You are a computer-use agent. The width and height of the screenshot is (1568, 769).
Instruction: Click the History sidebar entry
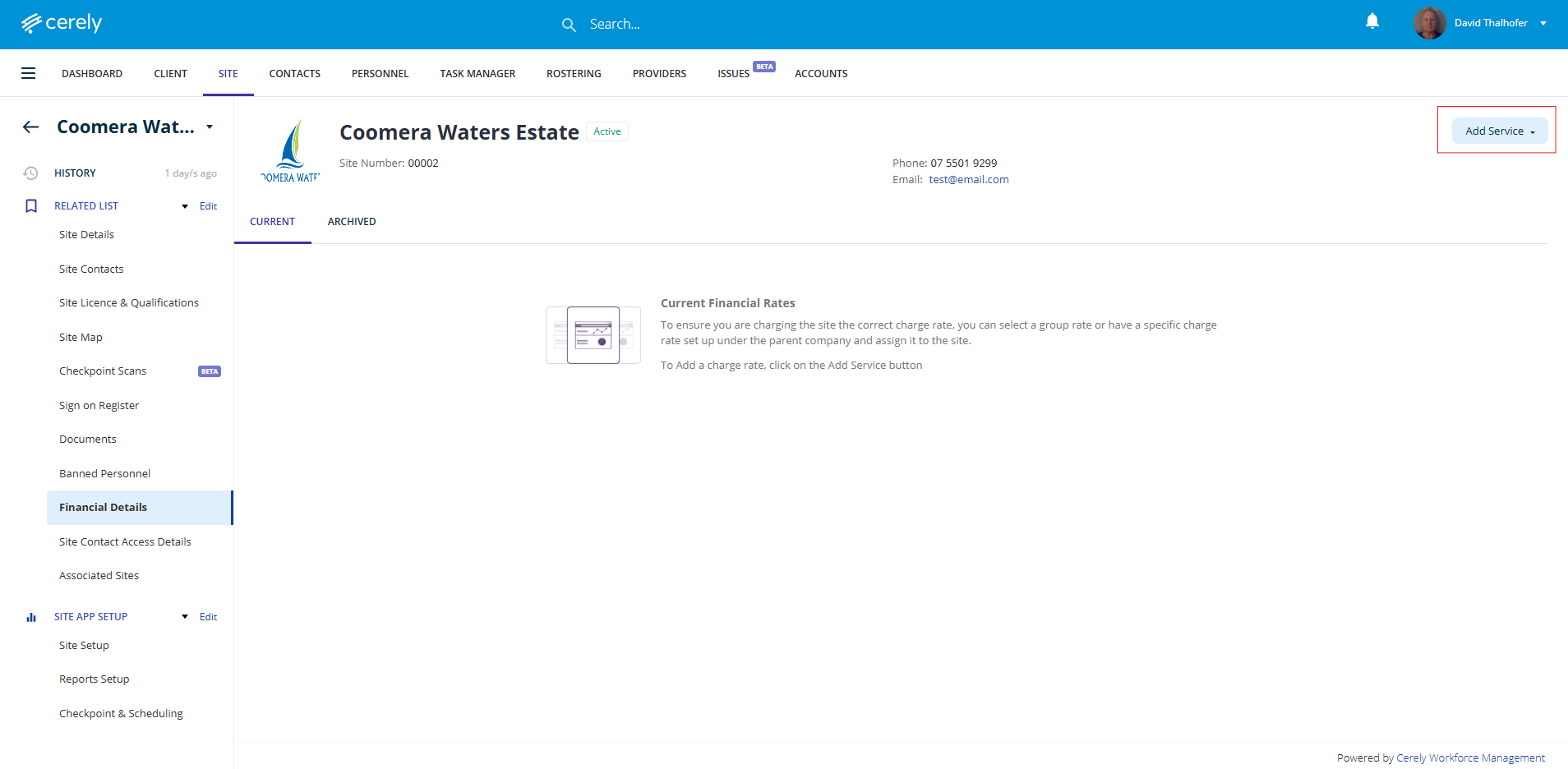tap(76, 173)
